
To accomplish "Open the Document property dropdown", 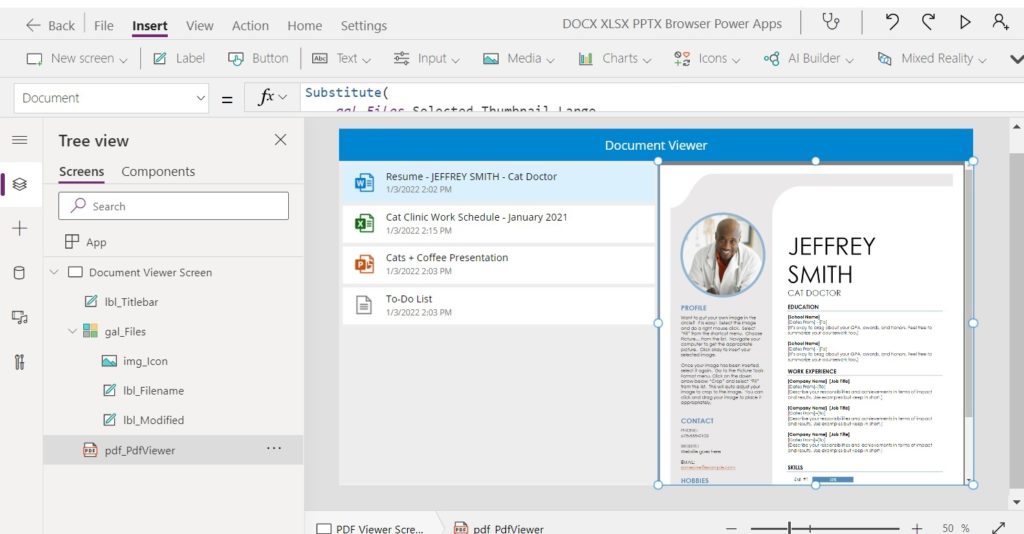I will (111, 98).
